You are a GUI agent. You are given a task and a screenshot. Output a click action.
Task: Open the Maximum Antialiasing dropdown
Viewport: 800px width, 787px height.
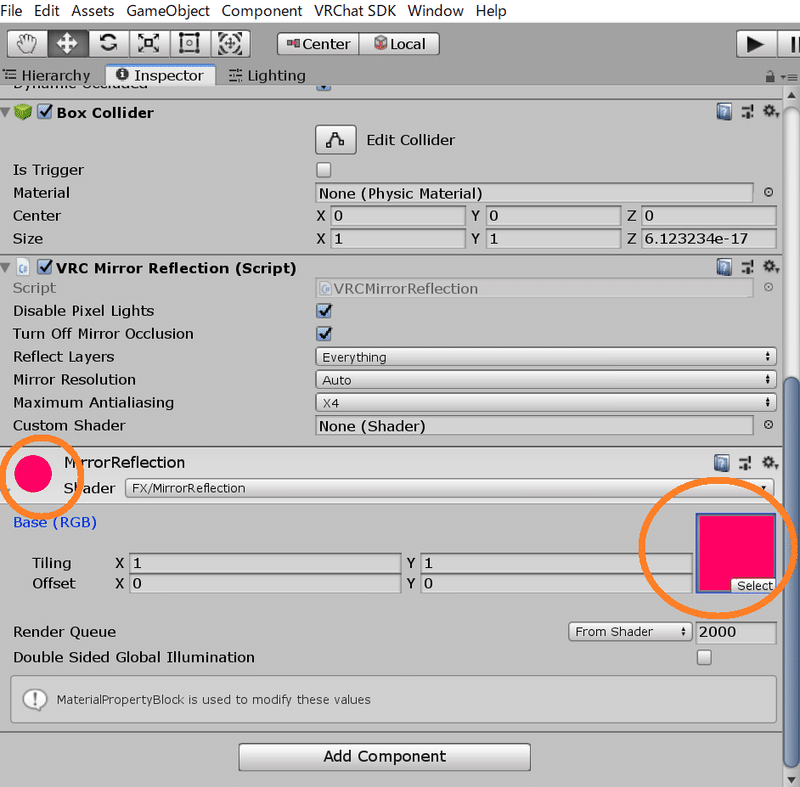pos(545,402)
